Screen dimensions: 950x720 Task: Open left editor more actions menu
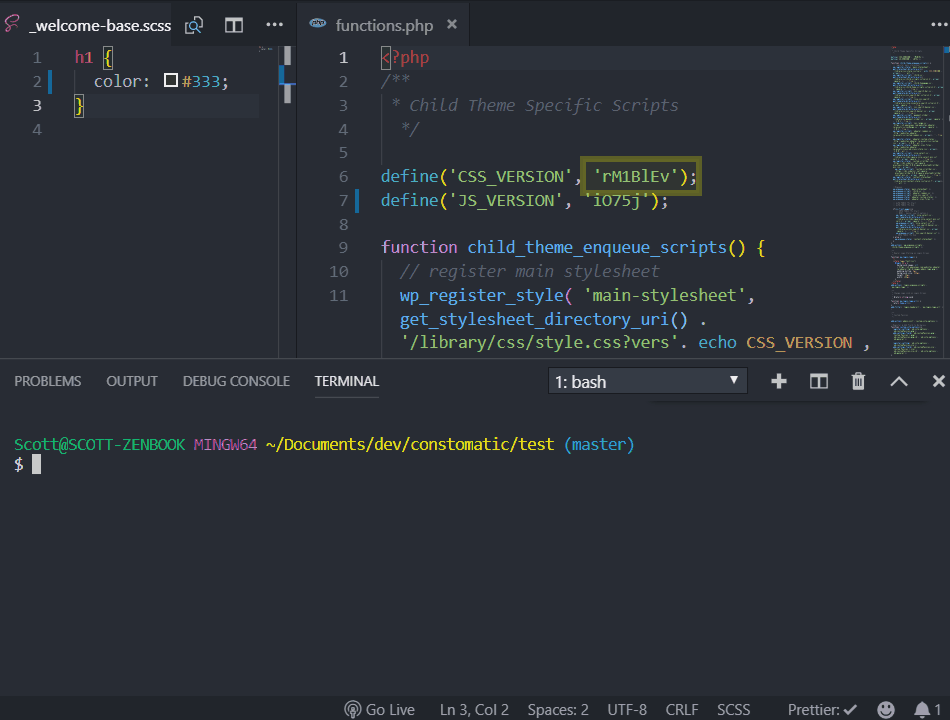274,25
